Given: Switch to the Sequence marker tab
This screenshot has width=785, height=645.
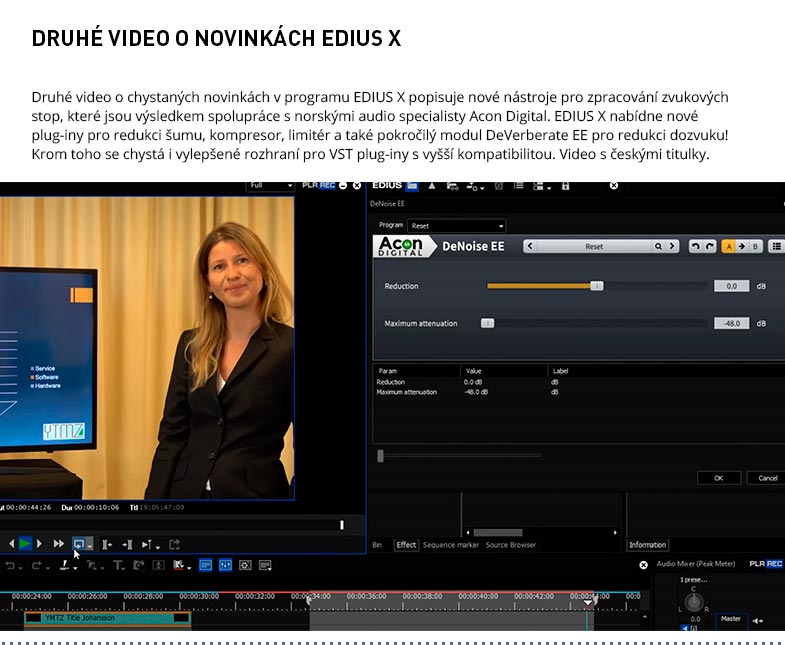Looking at the screenshot, I should coord(451,545).
